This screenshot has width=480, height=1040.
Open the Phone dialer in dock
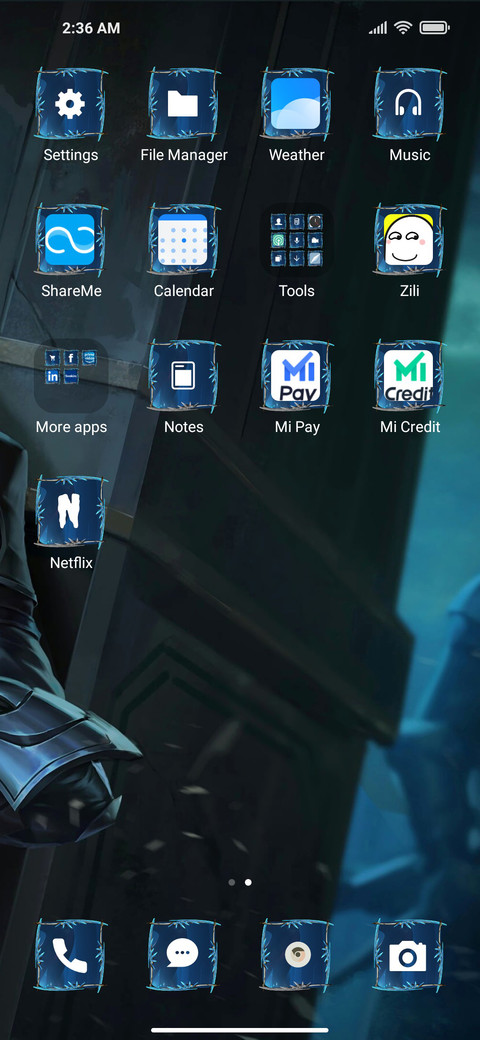click(70, 956)
